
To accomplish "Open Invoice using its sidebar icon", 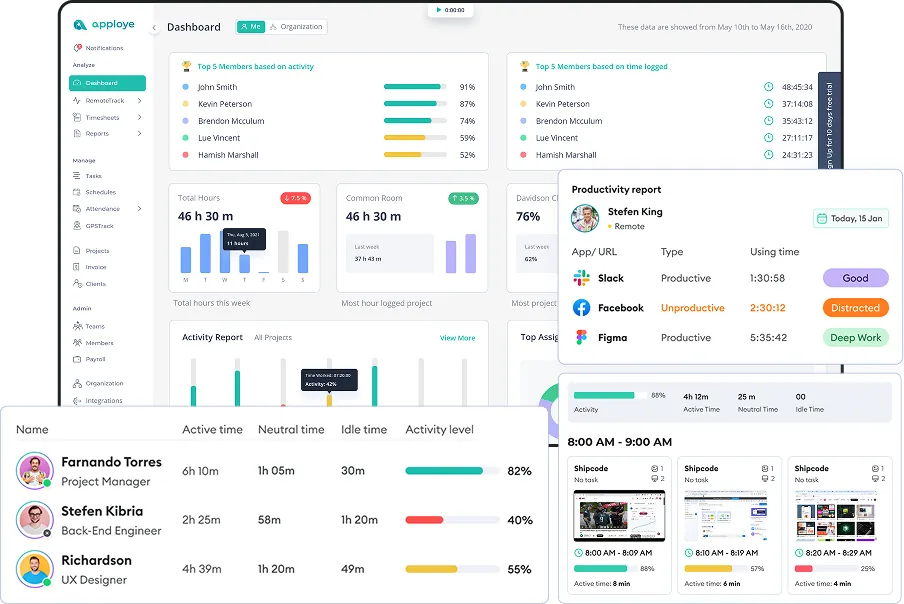I will click(78, 266).
